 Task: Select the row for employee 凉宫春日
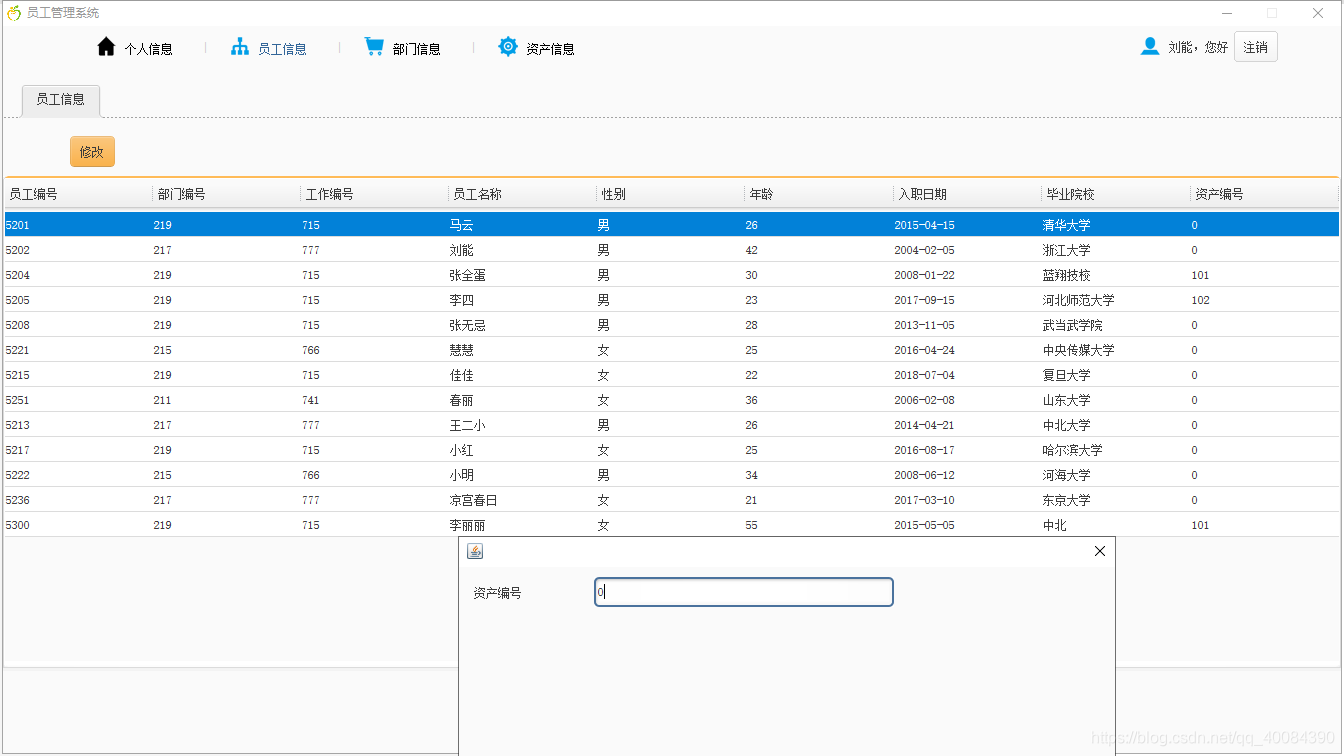pos(671,500)
